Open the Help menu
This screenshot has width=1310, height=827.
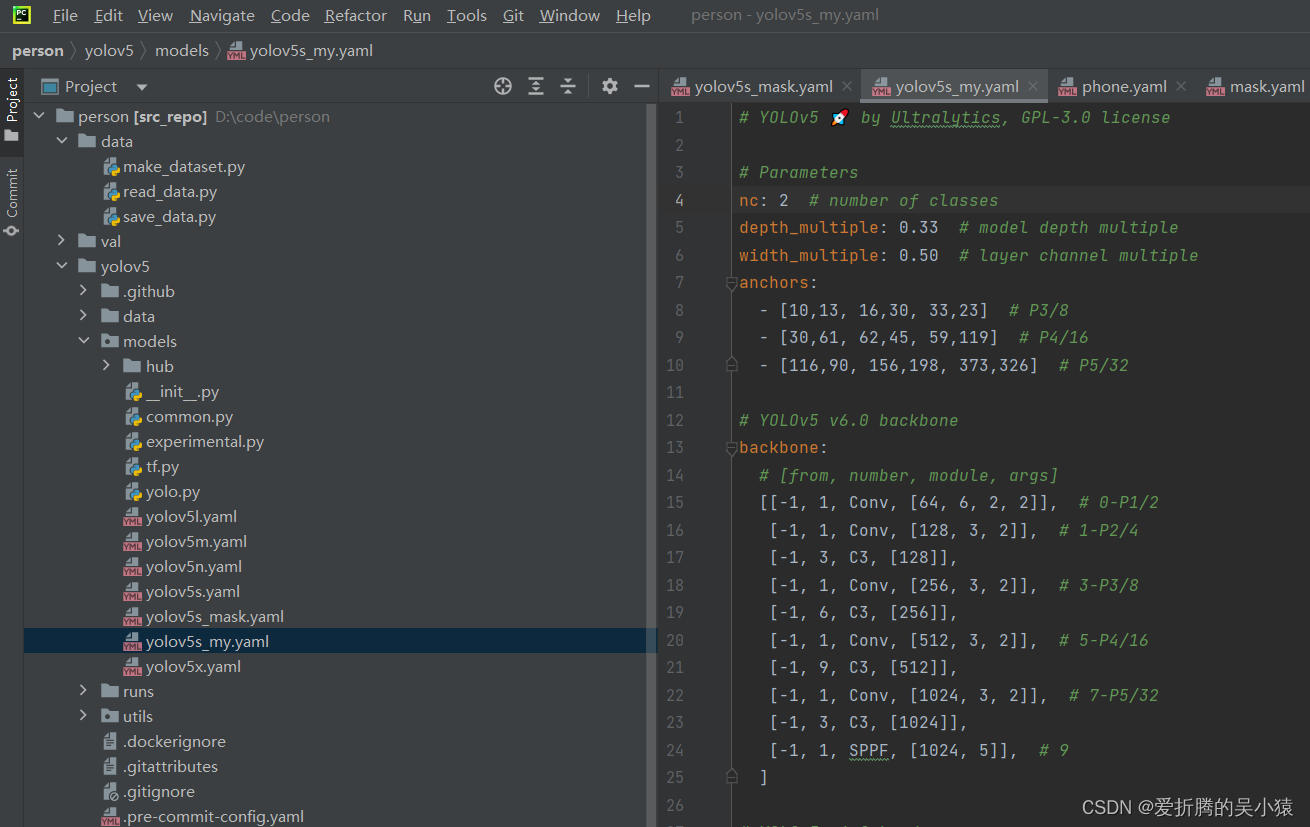pyautogui.click(x=633, y=15)
